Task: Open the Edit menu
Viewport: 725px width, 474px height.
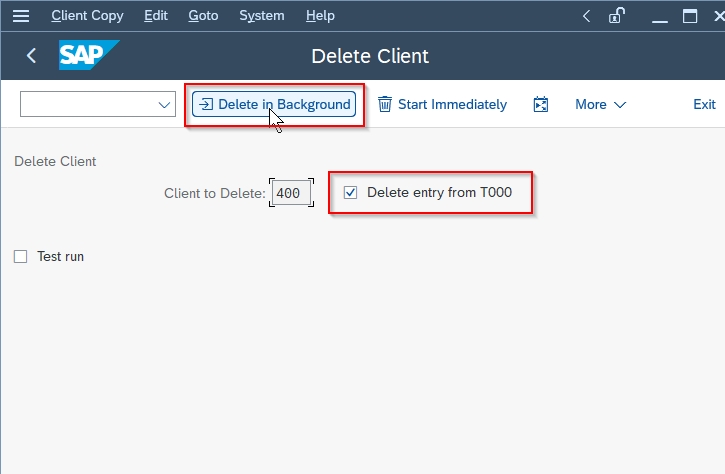Action: (x=156, y=16)
